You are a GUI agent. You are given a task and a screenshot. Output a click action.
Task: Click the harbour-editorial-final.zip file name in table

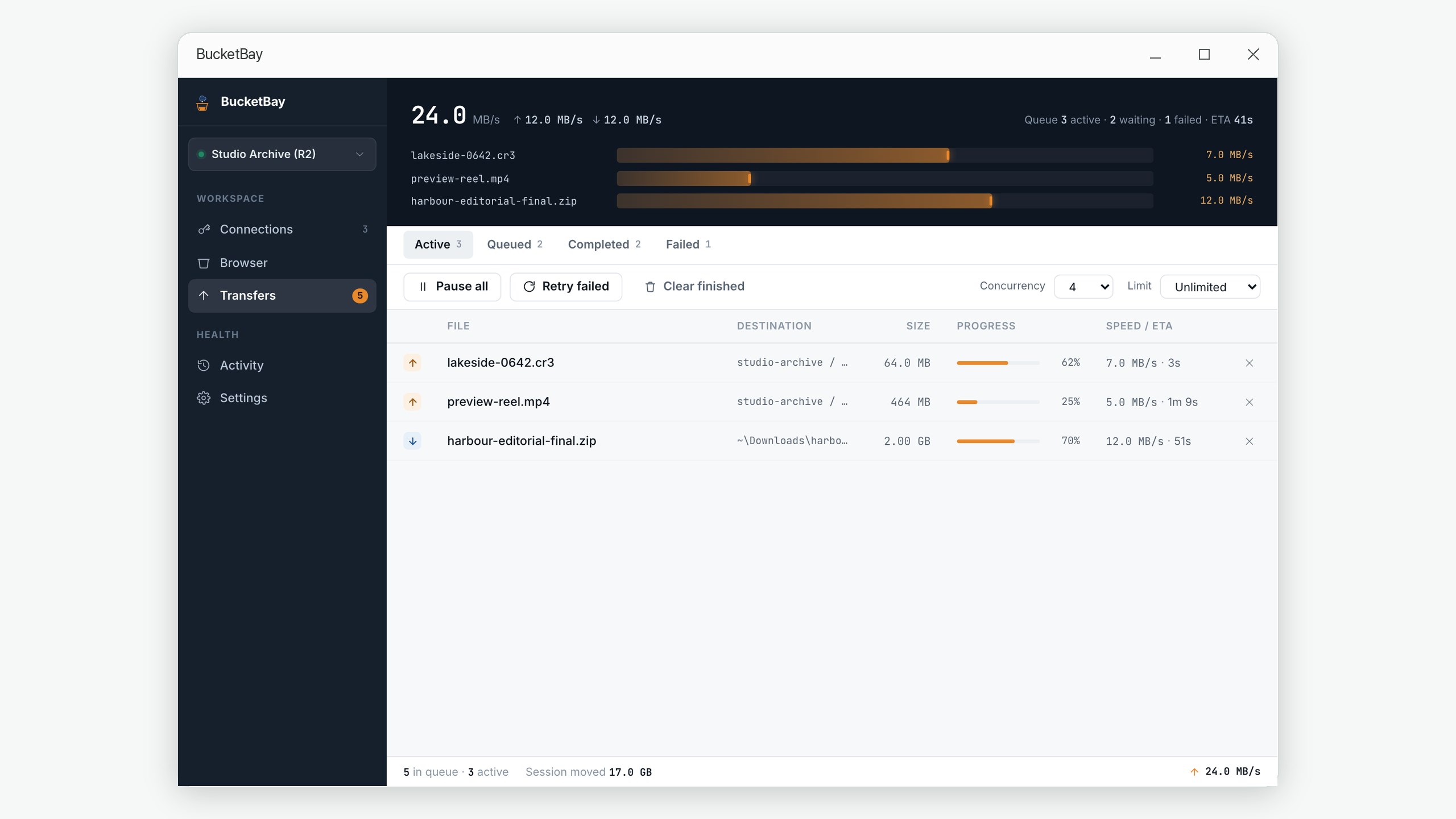tap(522, 441)
